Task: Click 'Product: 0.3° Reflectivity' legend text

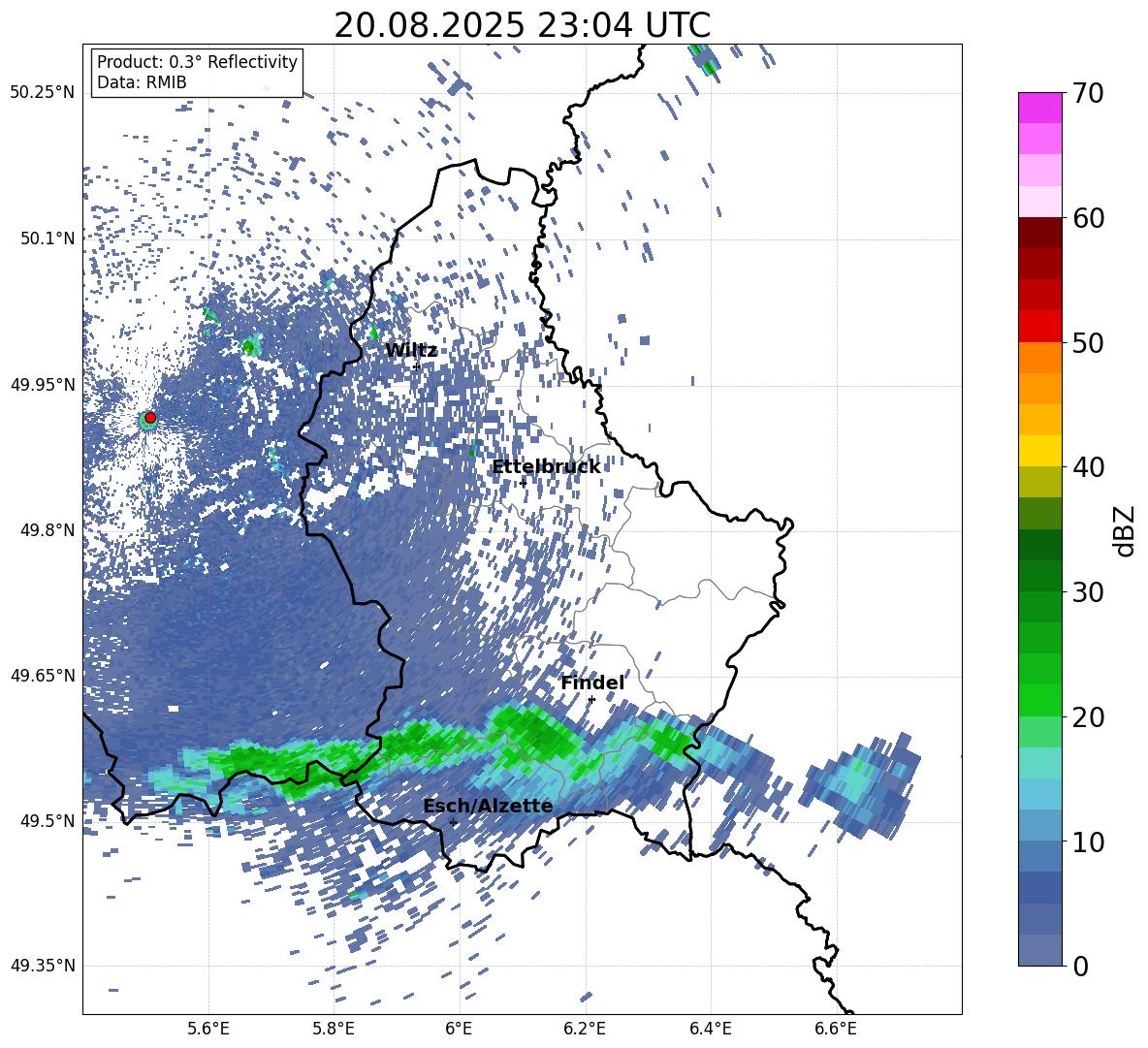Action: point(197,62)
